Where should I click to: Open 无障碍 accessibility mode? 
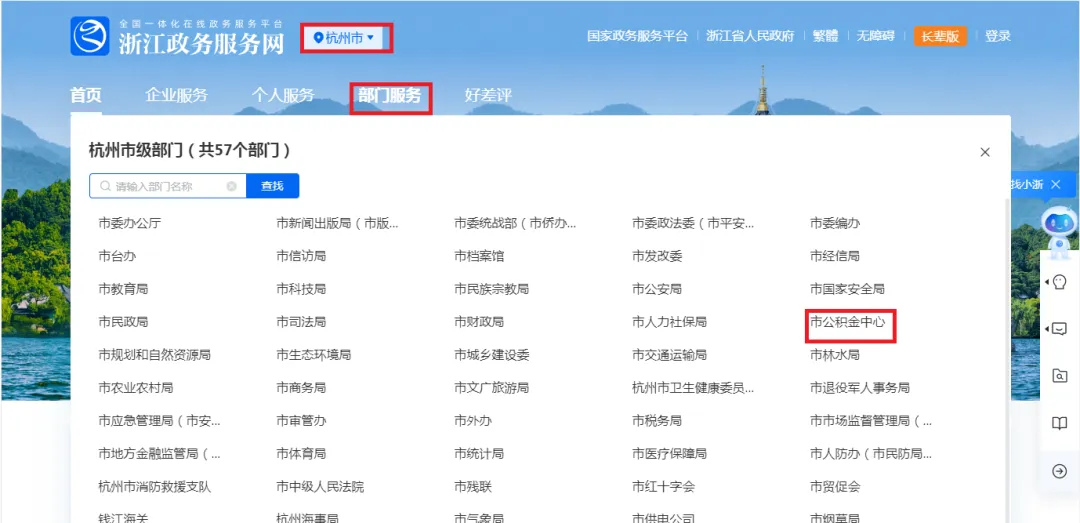(875, 37)
